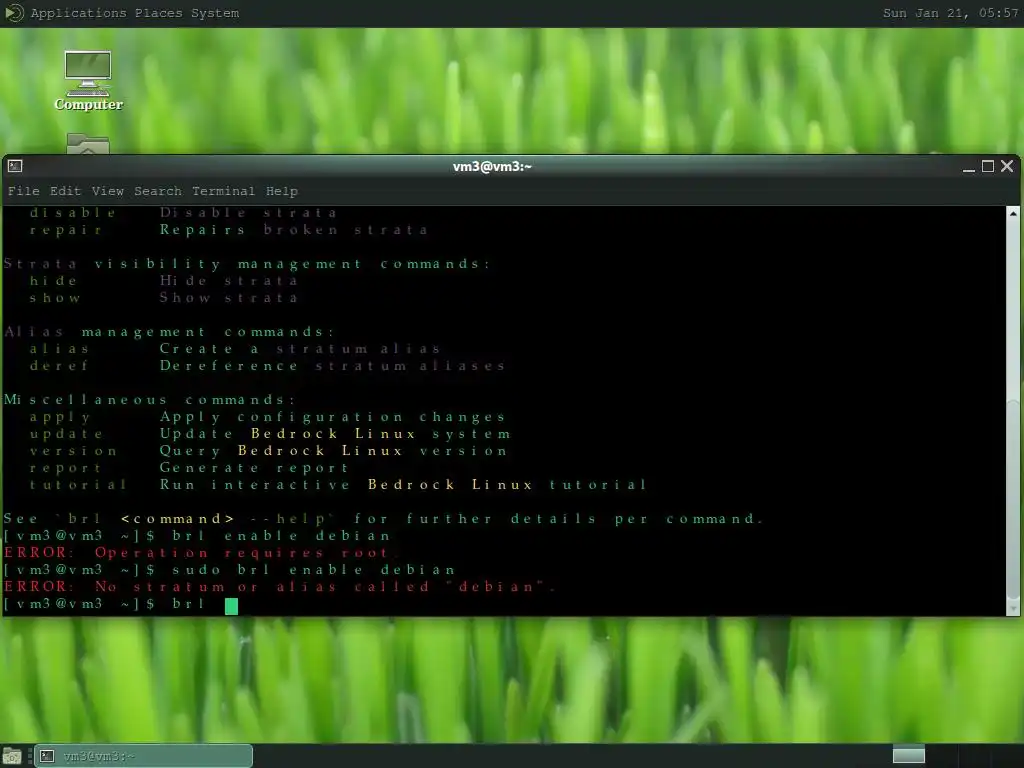The height and width of the screenshot is (768, 1024).
Task: Click the date and time clock
Action: pos(950,13)
